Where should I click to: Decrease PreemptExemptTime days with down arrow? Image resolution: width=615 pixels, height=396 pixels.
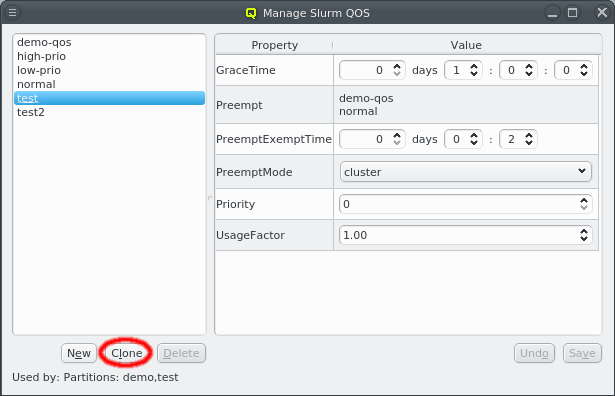point(397,143)
